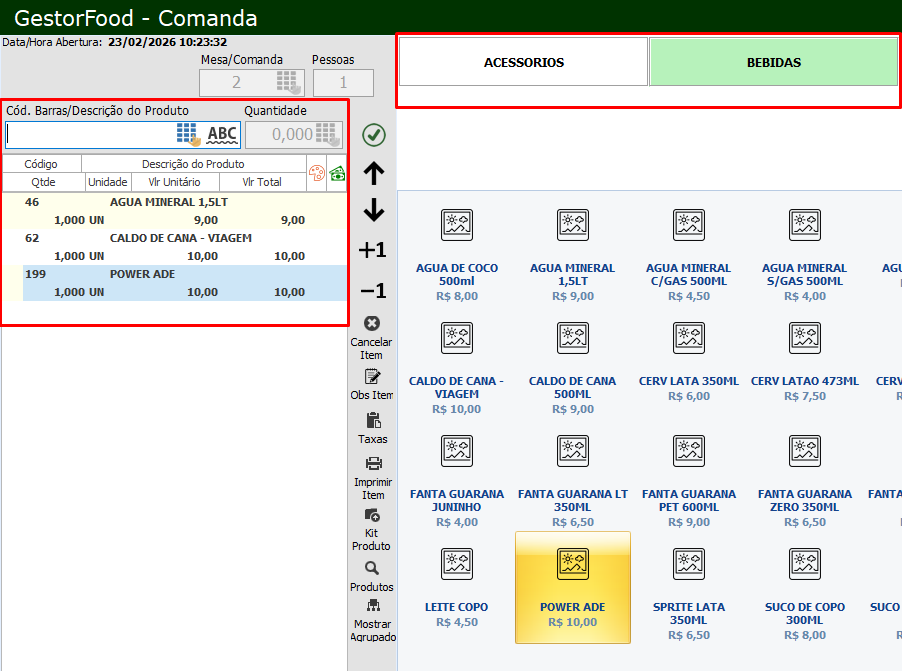
Task: Select the BEBIDAS category tab
Action: coord(773,62)
